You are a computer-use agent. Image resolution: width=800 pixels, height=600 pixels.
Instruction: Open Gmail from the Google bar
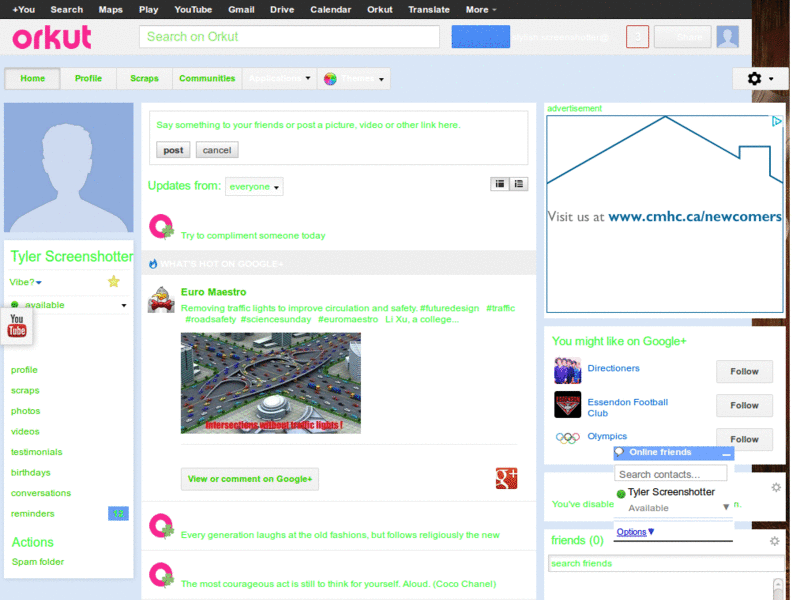click(241, 10)
